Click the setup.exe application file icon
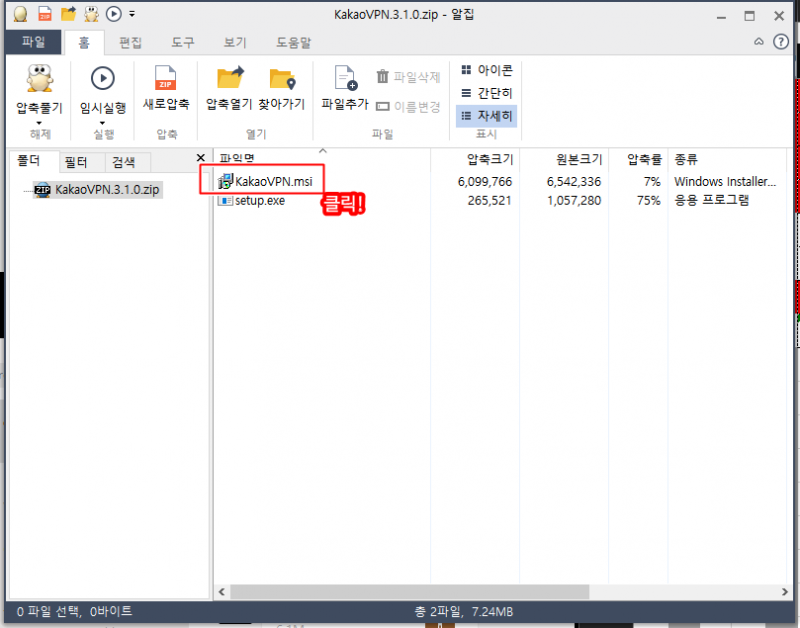This screenshot has width=800, height=628. tap(225, 200)
